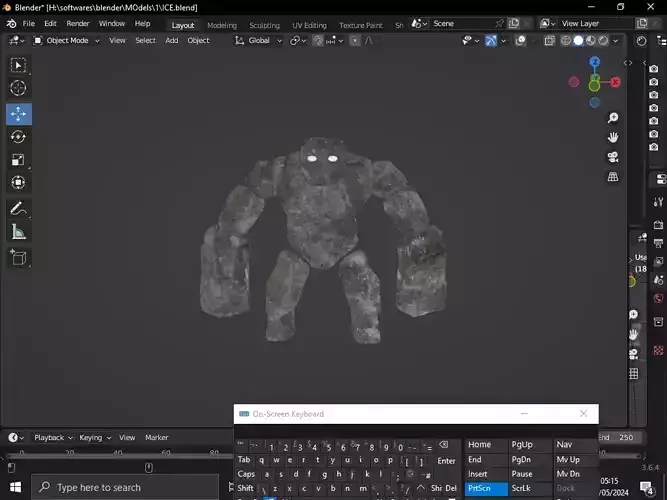Viewport: 667px width, 500px height.
Task: Click PrtScn key on On-Screen Keyboard
Action: pyautogui.click(x=486, y=488)
